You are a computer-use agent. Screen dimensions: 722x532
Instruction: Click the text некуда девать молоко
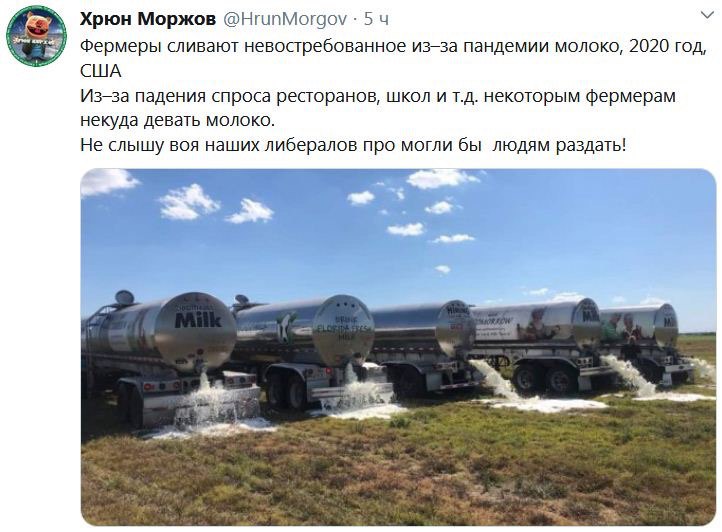point(177,120)
